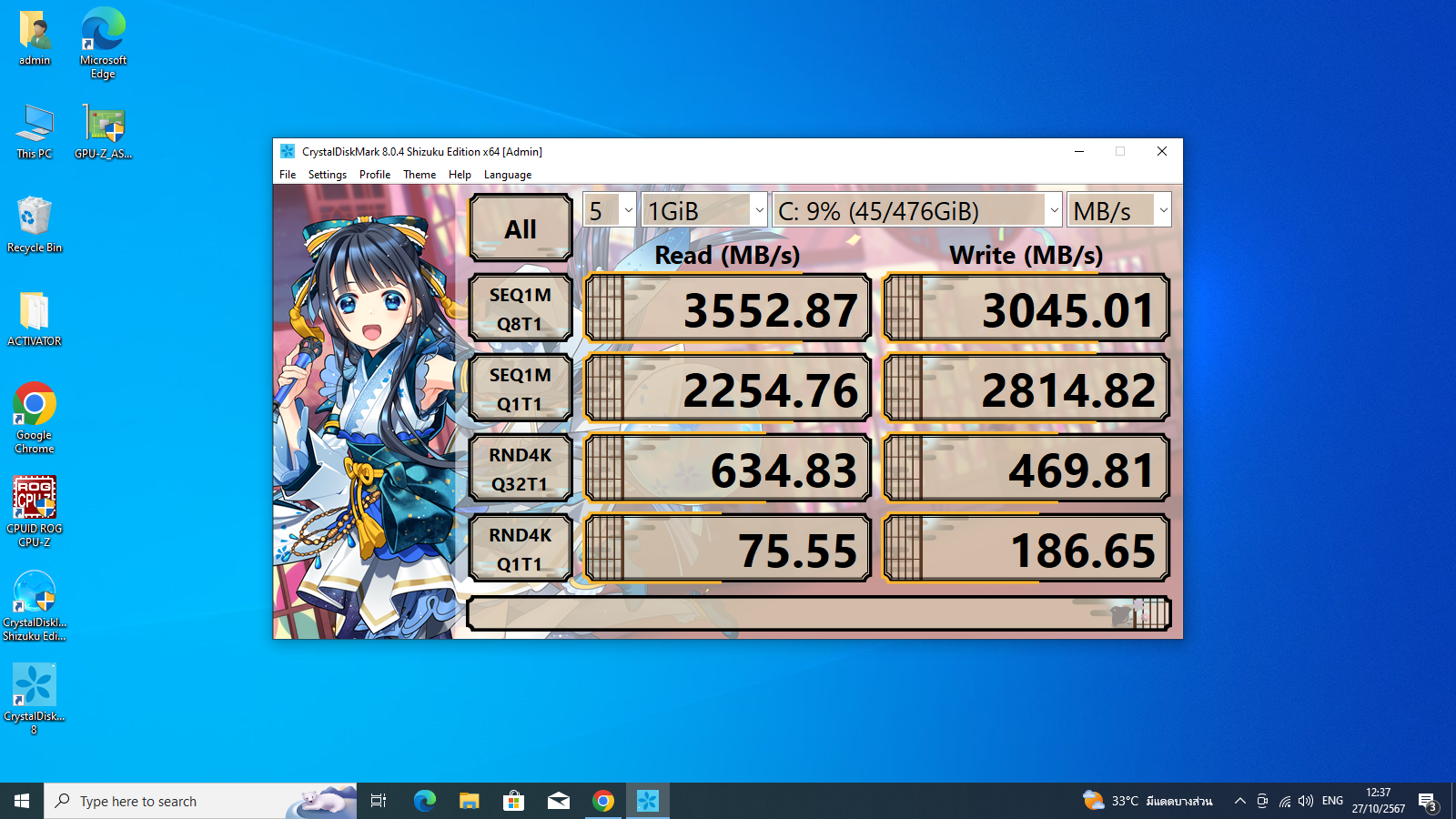
Task: Click RND4K Q1T1 write value 186.65
Action: 1026,549
